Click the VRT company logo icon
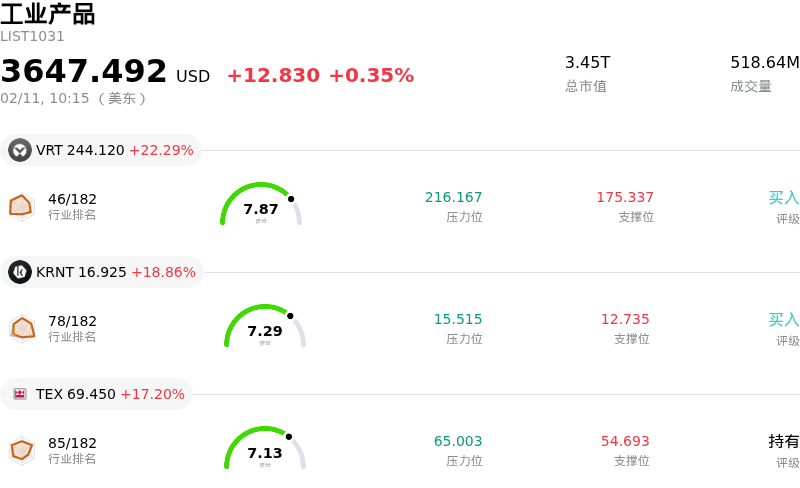Viewport: 800px width, 488px height. coord(20,150)
